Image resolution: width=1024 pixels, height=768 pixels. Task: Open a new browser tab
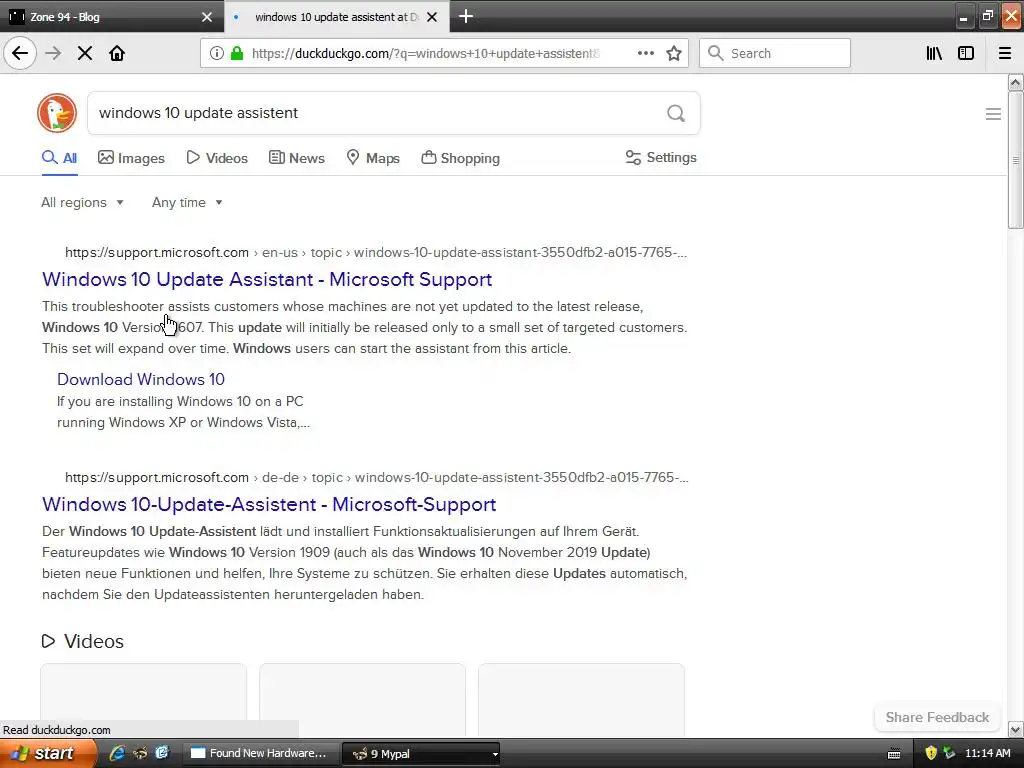466,16
